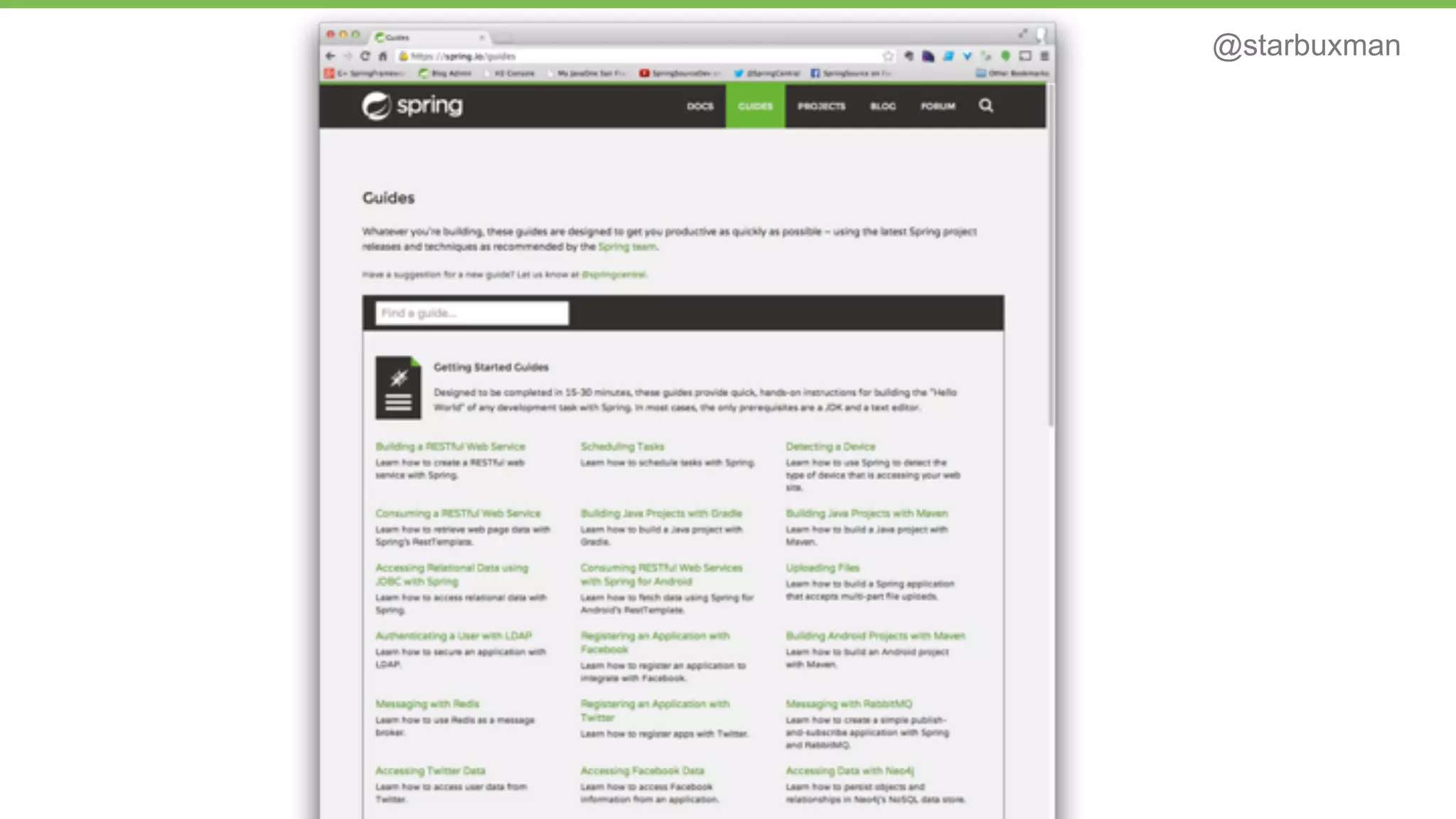This screenshot has height=819, width=1456.
Task: Open the FORUM navigation item
Action: (938, 106)
